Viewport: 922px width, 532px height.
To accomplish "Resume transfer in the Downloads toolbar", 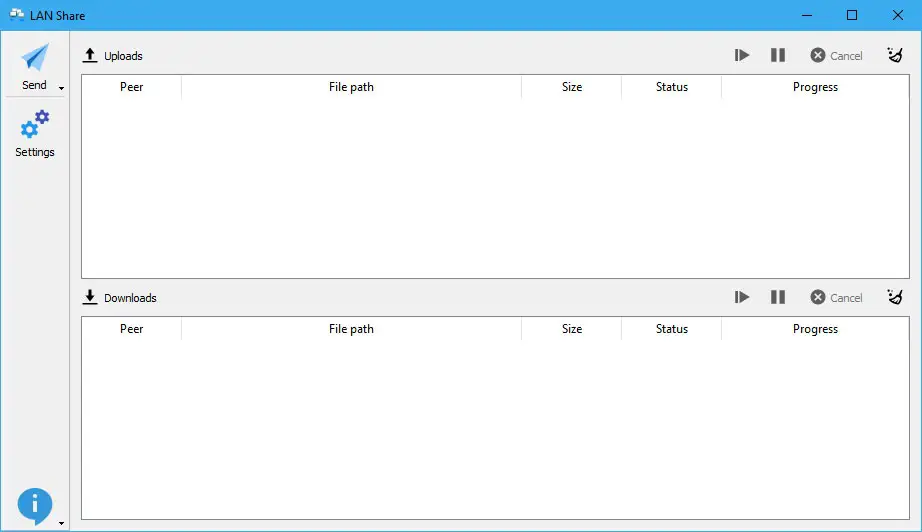I will 741,297.
